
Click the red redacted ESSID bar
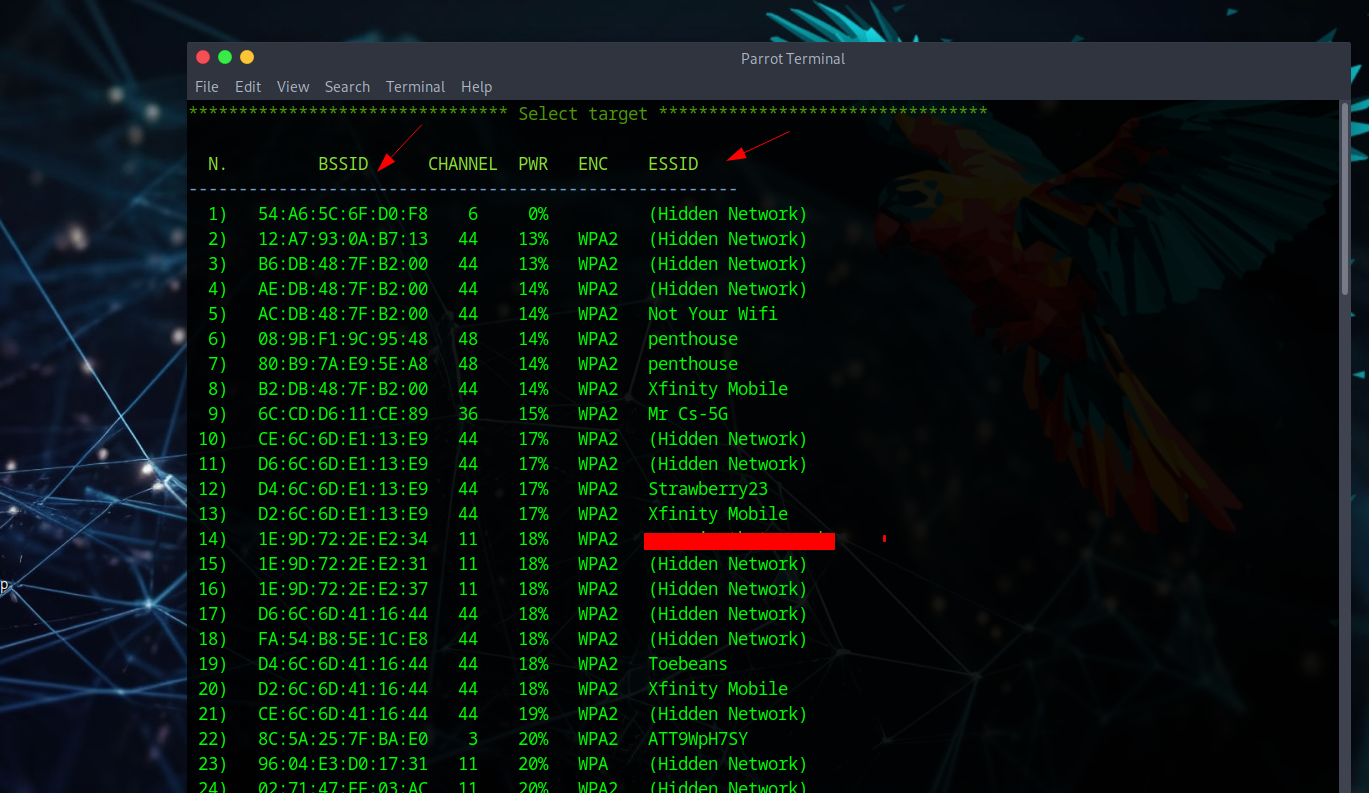point(739,541)
